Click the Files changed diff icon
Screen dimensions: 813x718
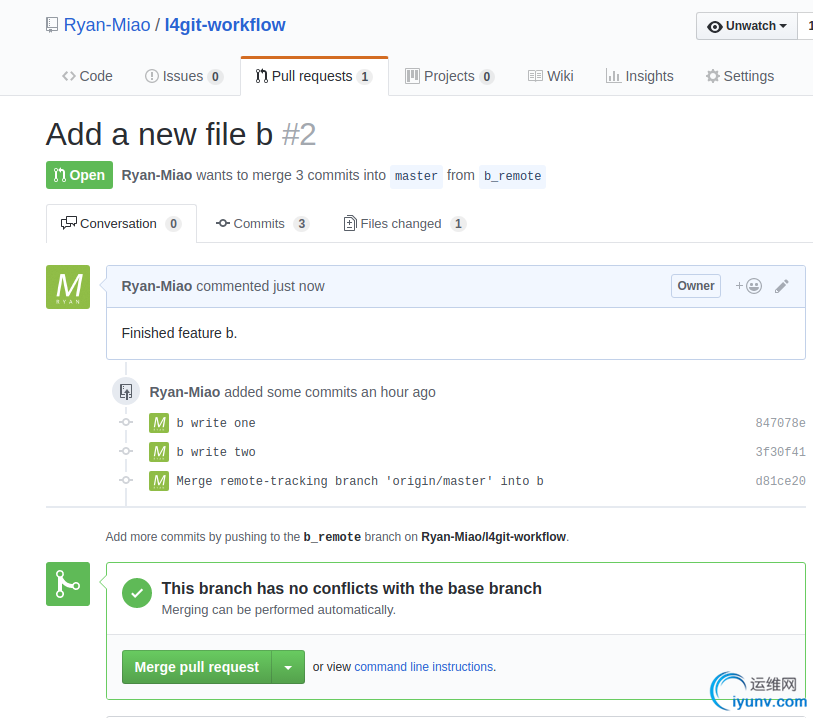(x=350, y=223)
